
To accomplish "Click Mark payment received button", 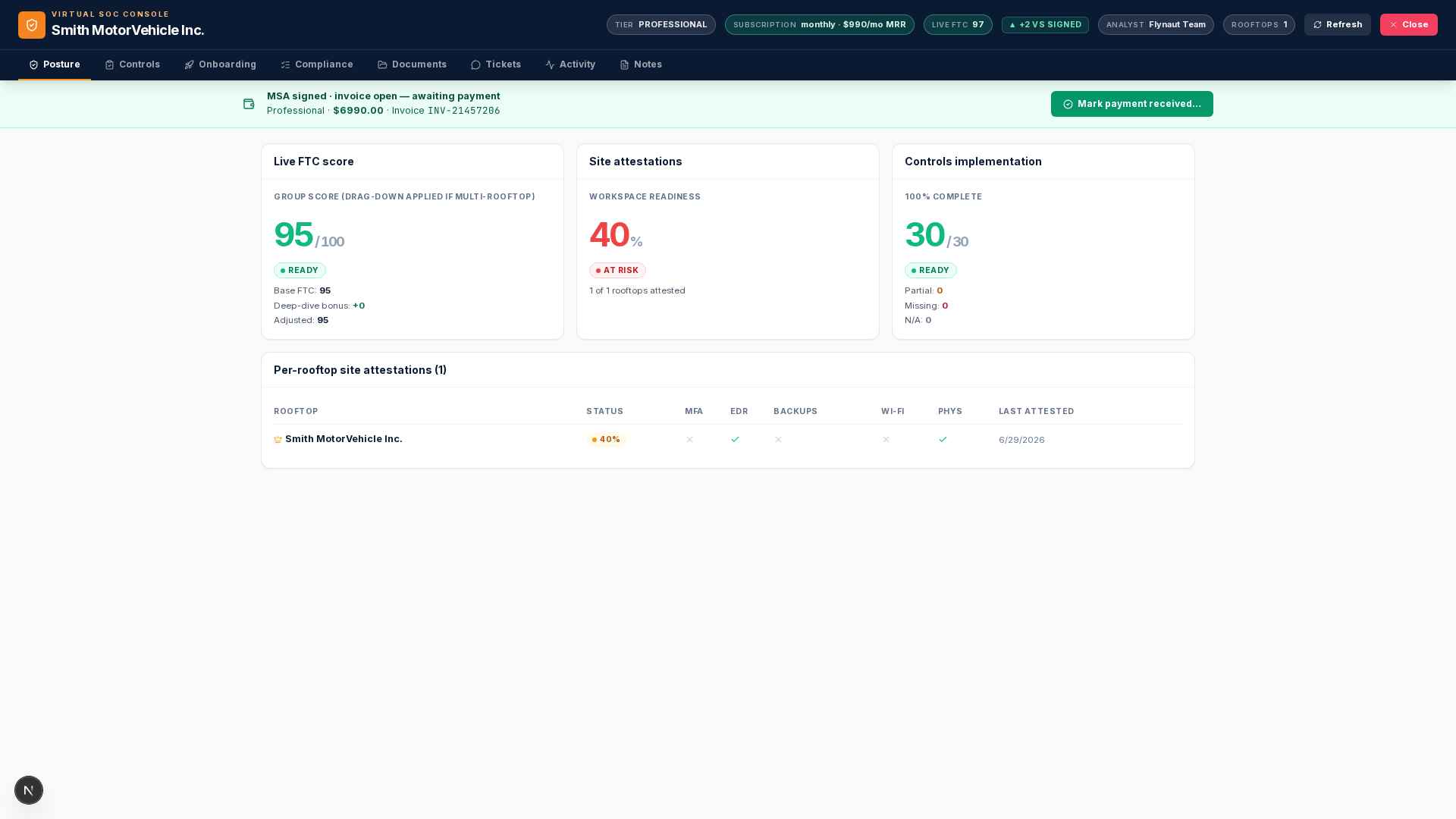I will tap(1131, 104).
